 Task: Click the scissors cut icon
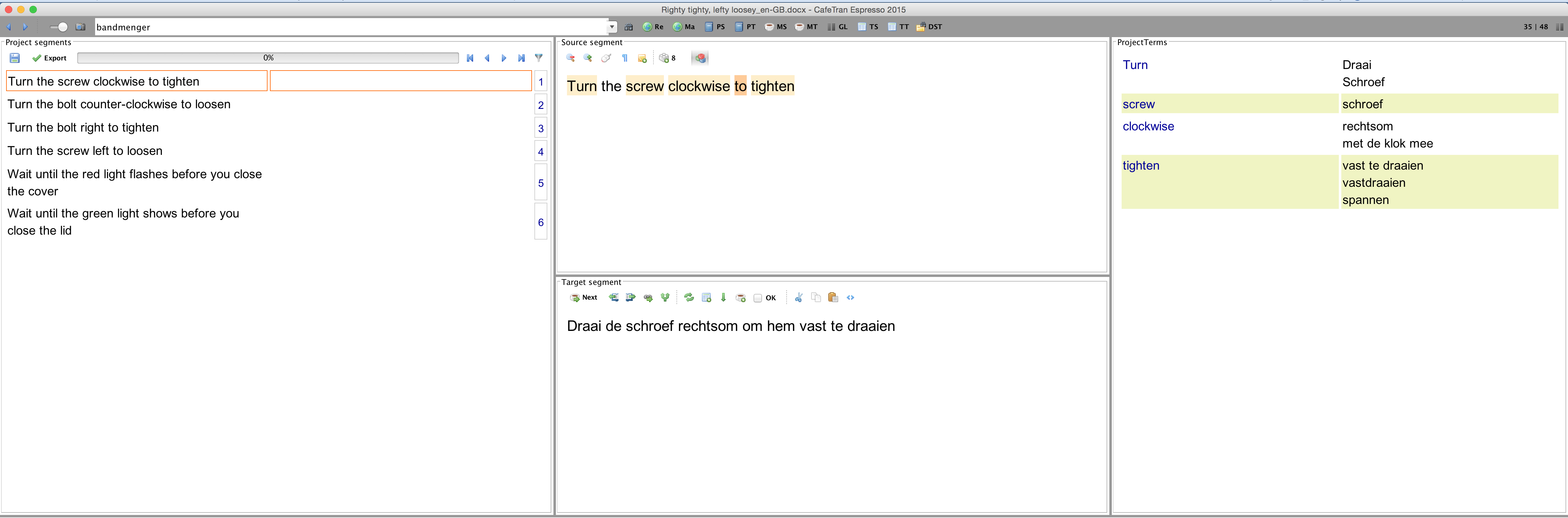tap(799, 298)
